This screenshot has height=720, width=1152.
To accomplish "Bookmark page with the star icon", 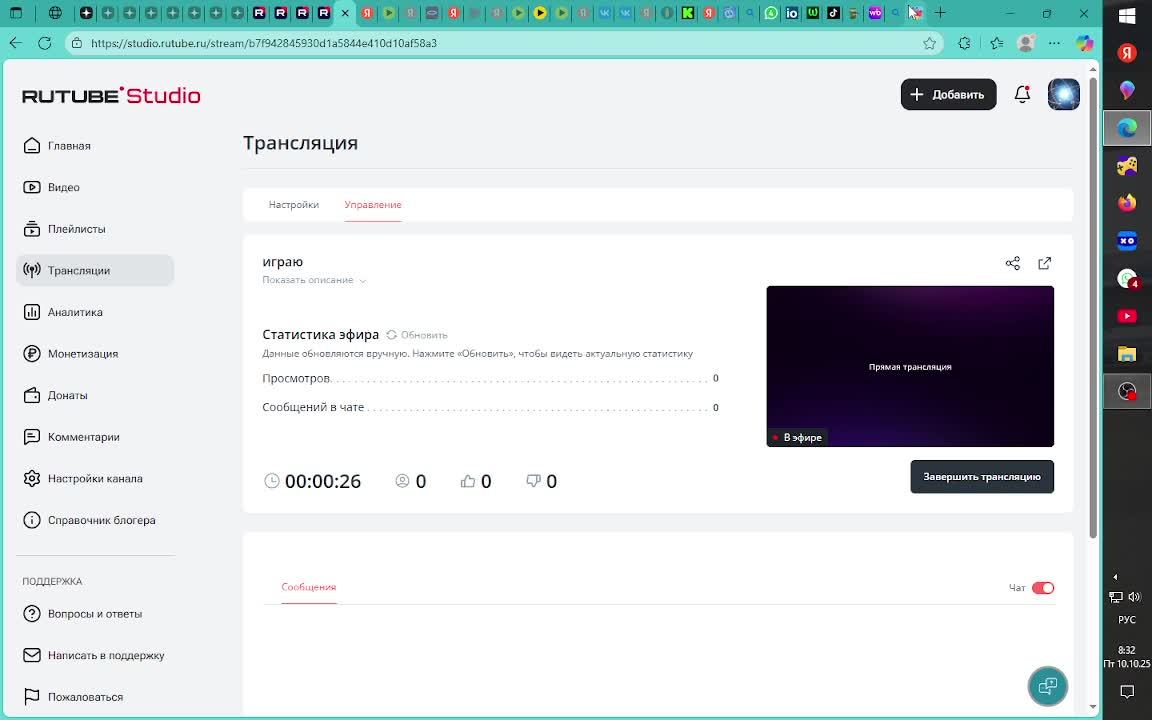I will pyautogui.click(x=929, y=43).
